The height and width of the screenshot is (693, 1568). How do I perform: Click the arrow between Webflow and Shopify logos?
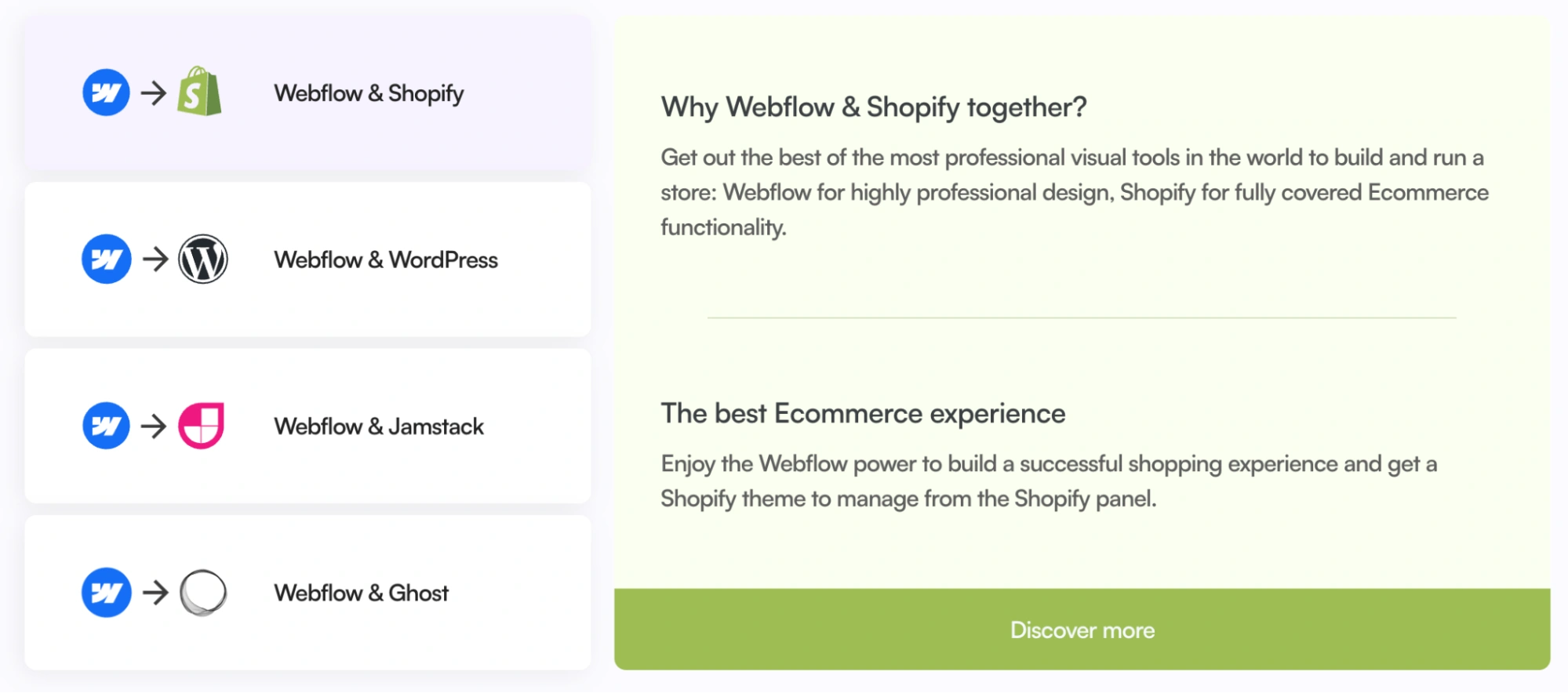click(154, 93)
